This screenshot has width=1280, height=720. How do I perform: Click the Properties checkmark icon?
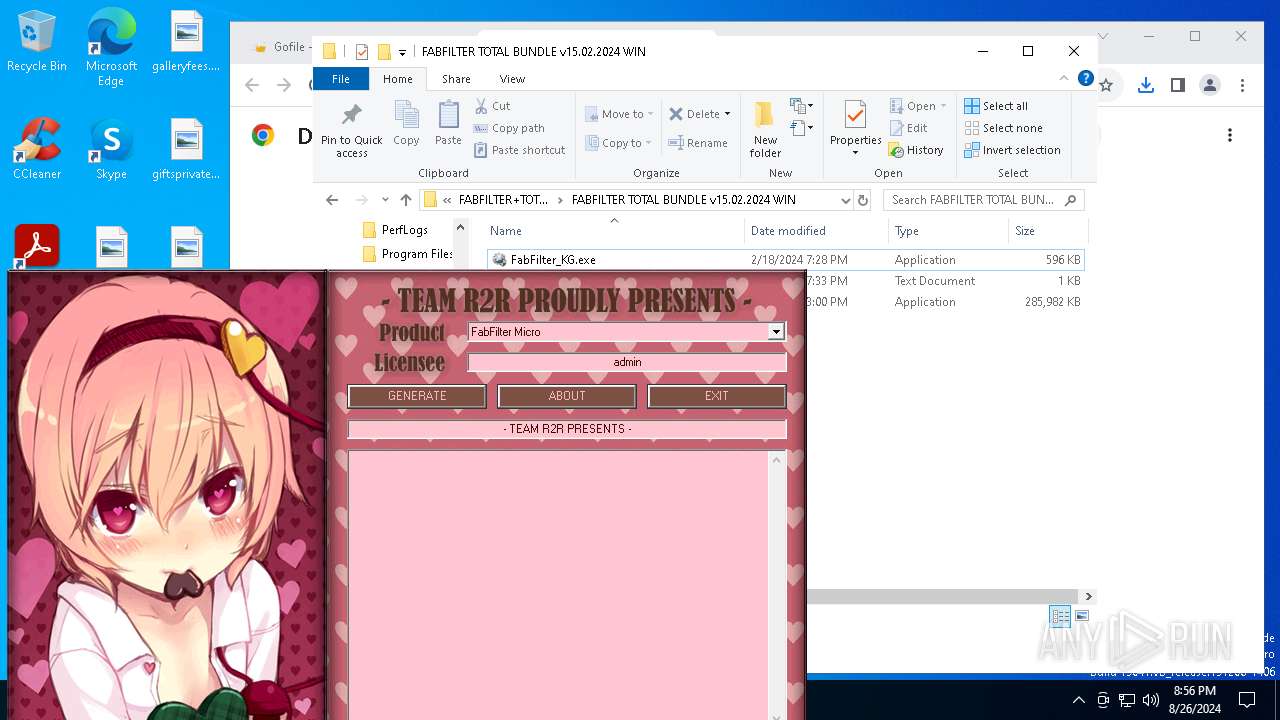click(x=855, y=114)
